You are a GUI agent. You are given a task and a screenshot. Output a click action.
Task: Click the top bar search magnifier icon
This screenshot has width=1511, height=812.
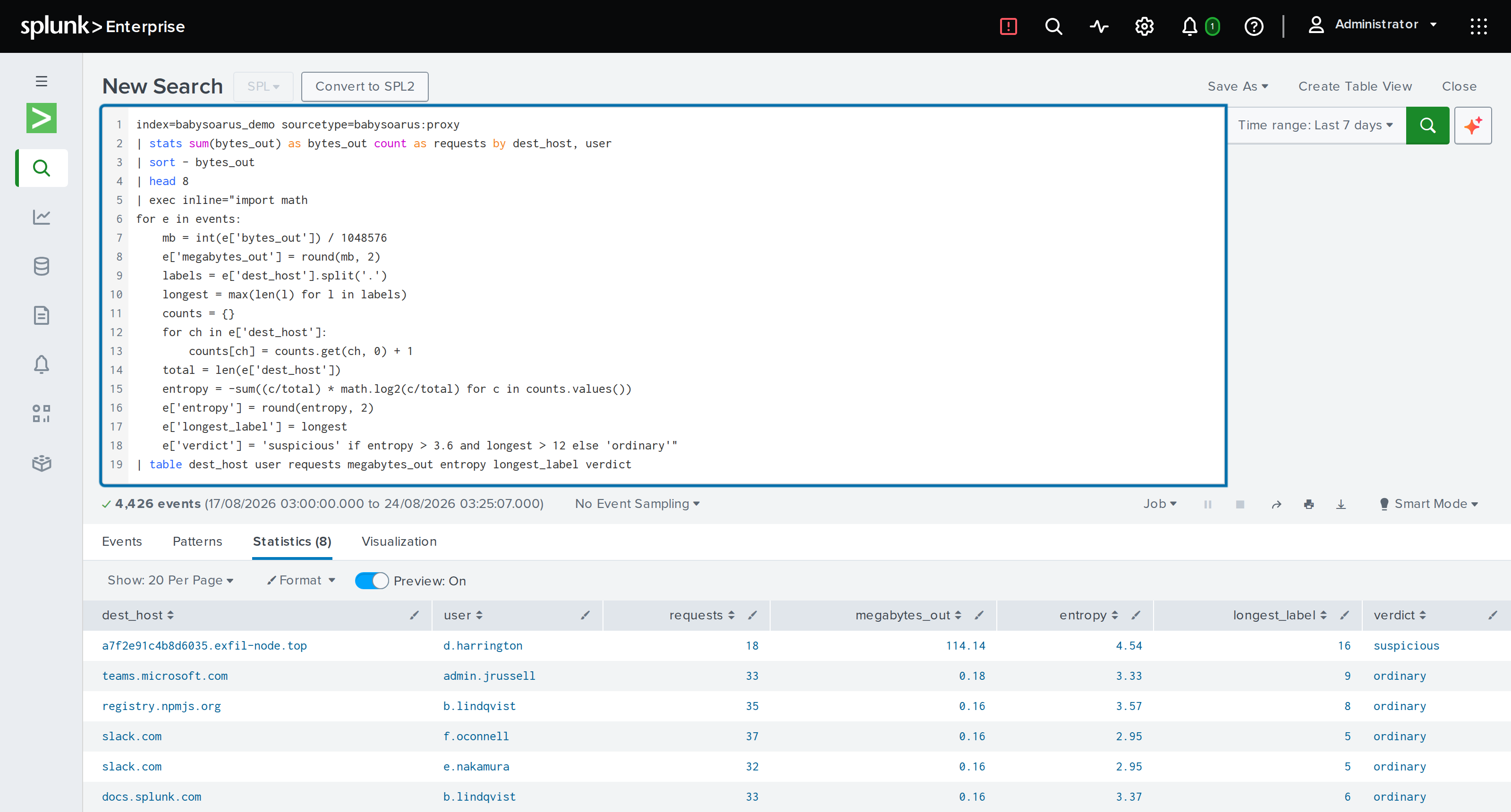click(x=1053, y=26)
